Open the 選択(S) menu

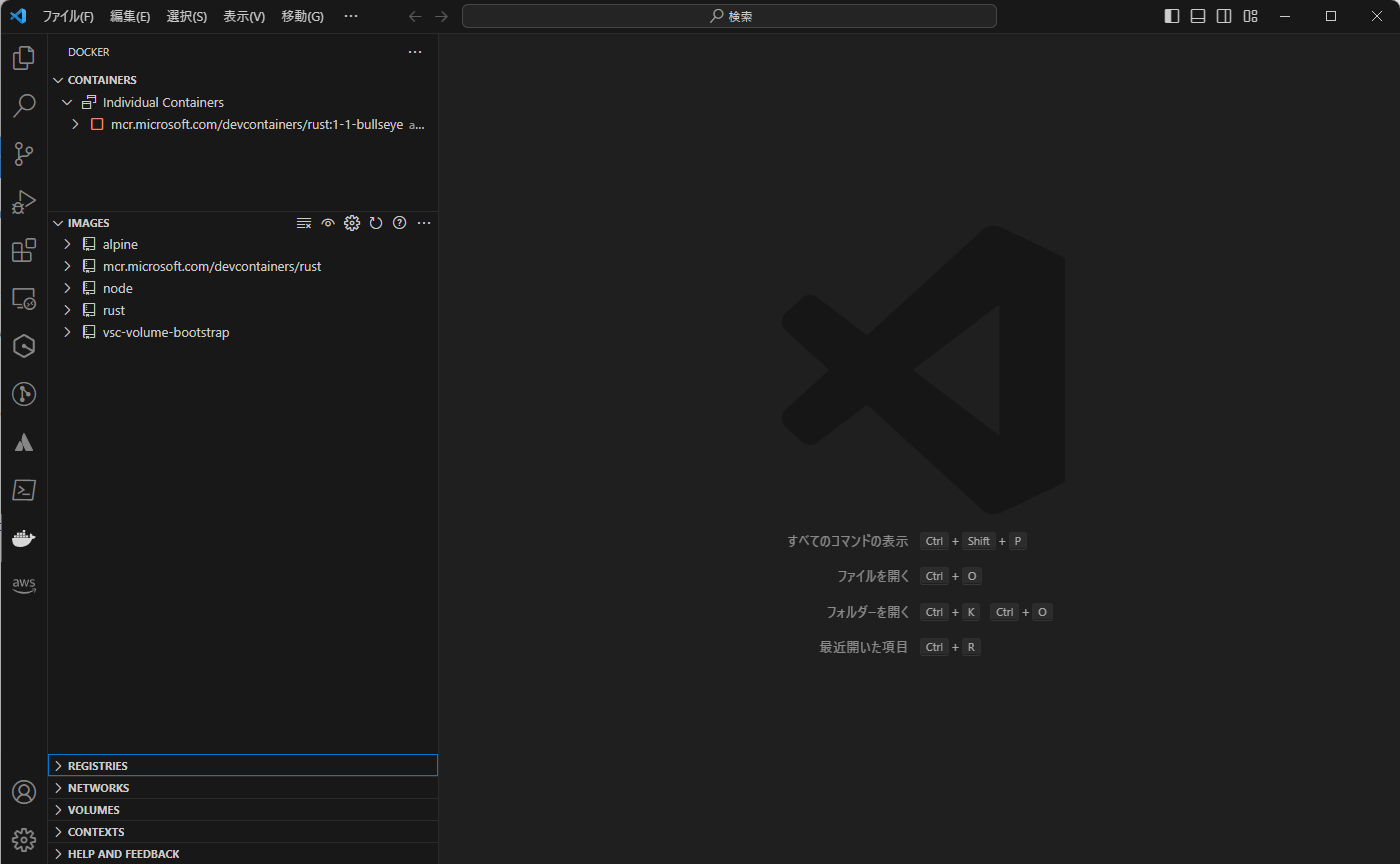[187, 16]
